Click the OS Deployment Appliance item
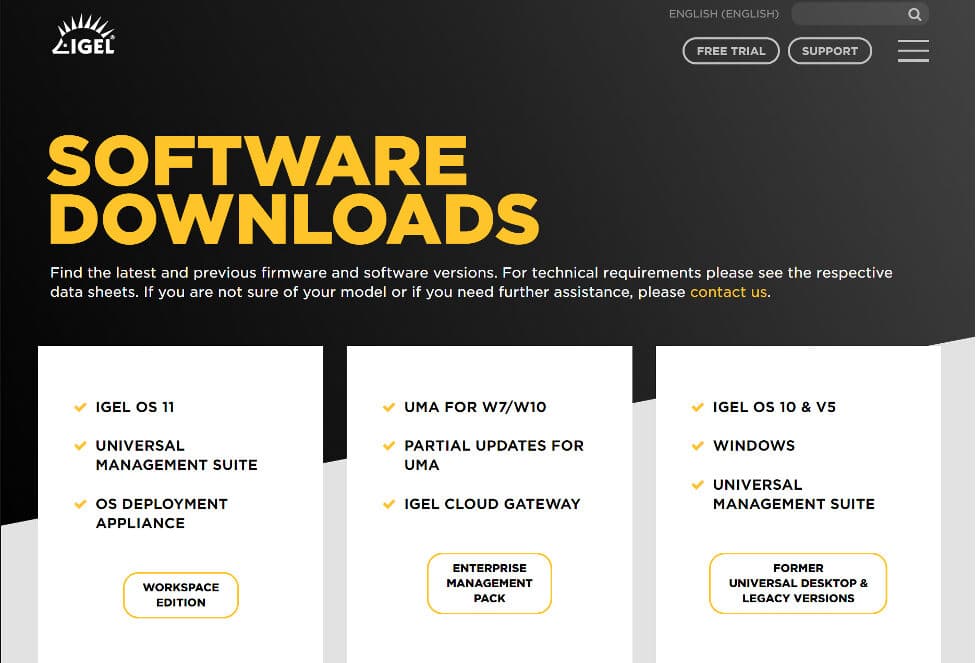Screen dimensions: 977x663 [161, 513]
